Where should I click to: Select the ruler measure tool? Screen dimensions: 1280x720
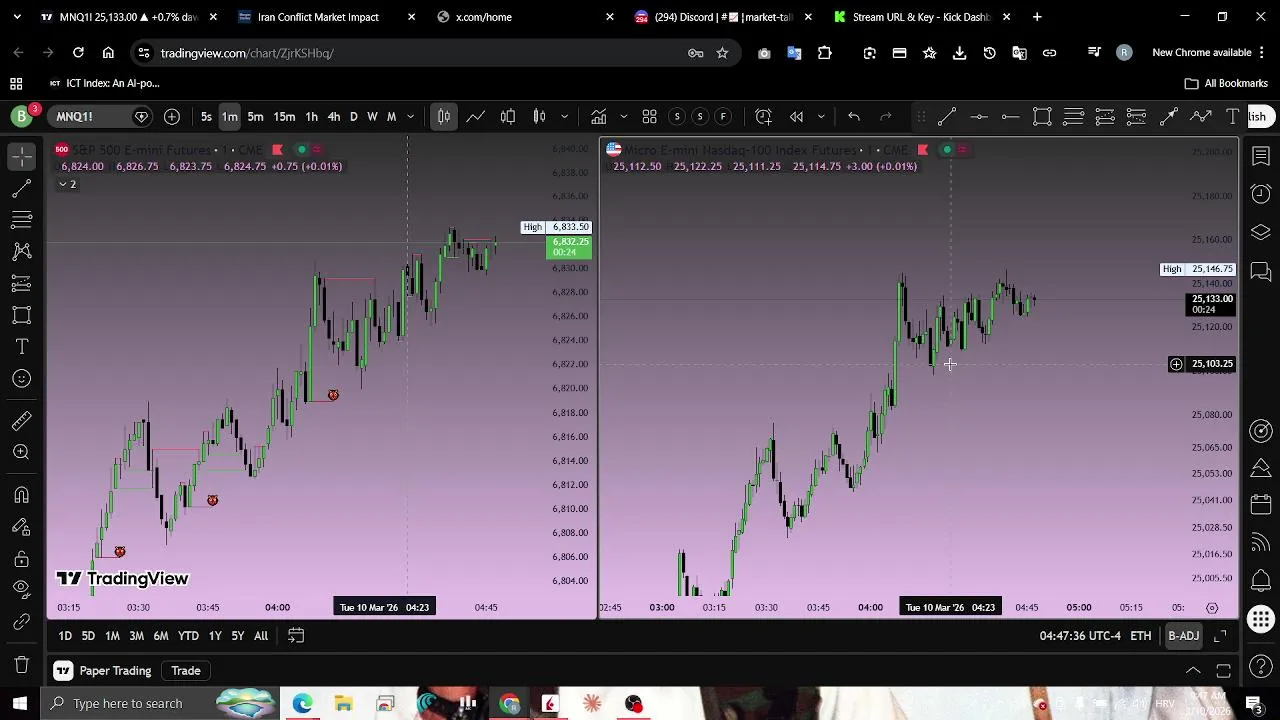click(x=21, y=421)
